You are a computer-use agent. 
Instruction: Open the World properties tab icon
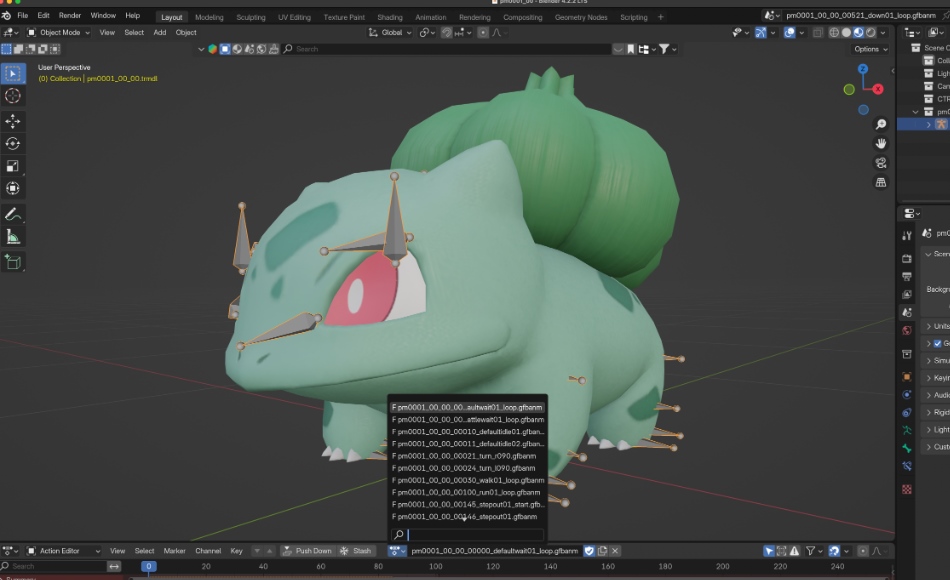click(906, 330)
